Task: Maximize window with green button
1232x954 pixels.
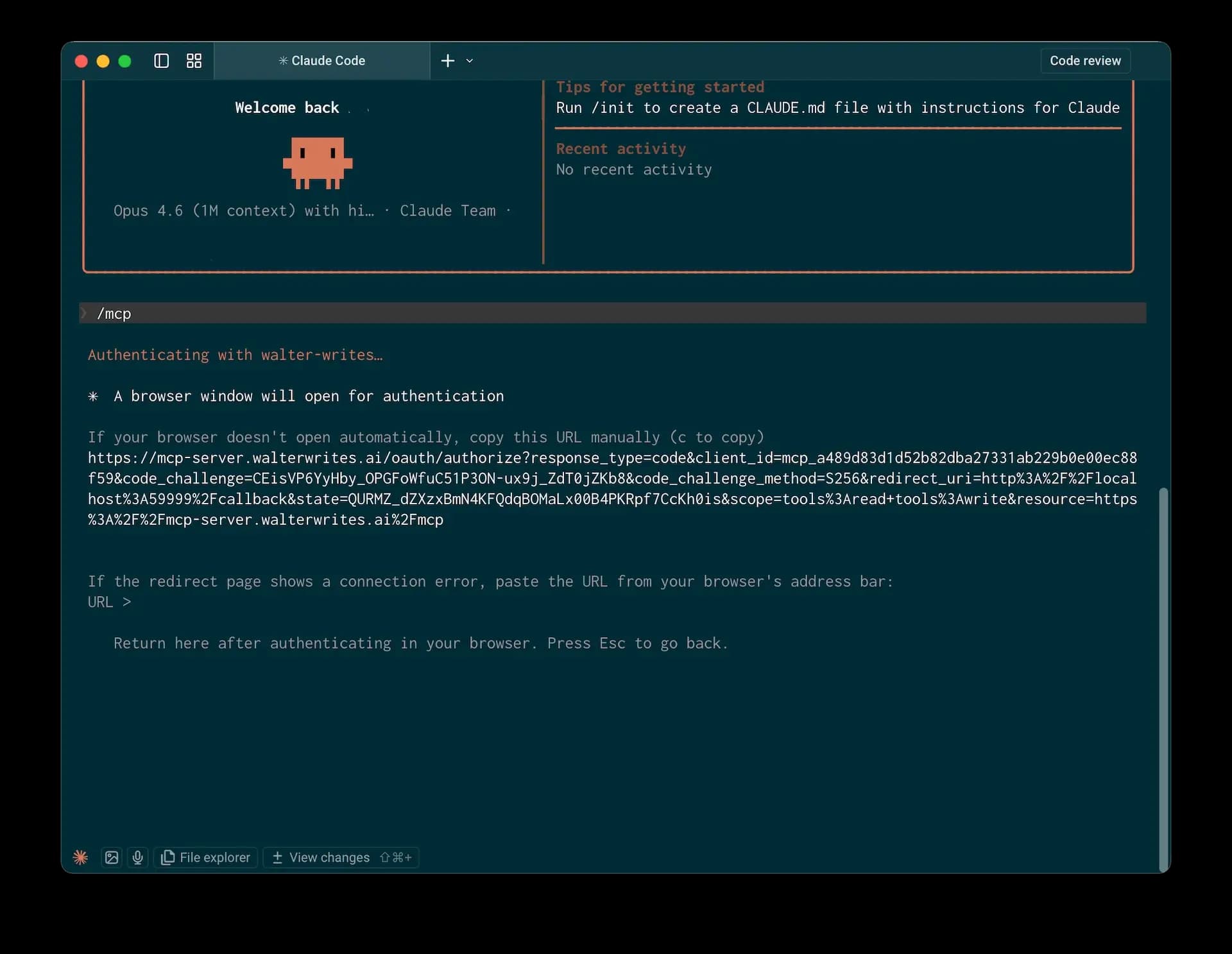Action: pos(124,61)
